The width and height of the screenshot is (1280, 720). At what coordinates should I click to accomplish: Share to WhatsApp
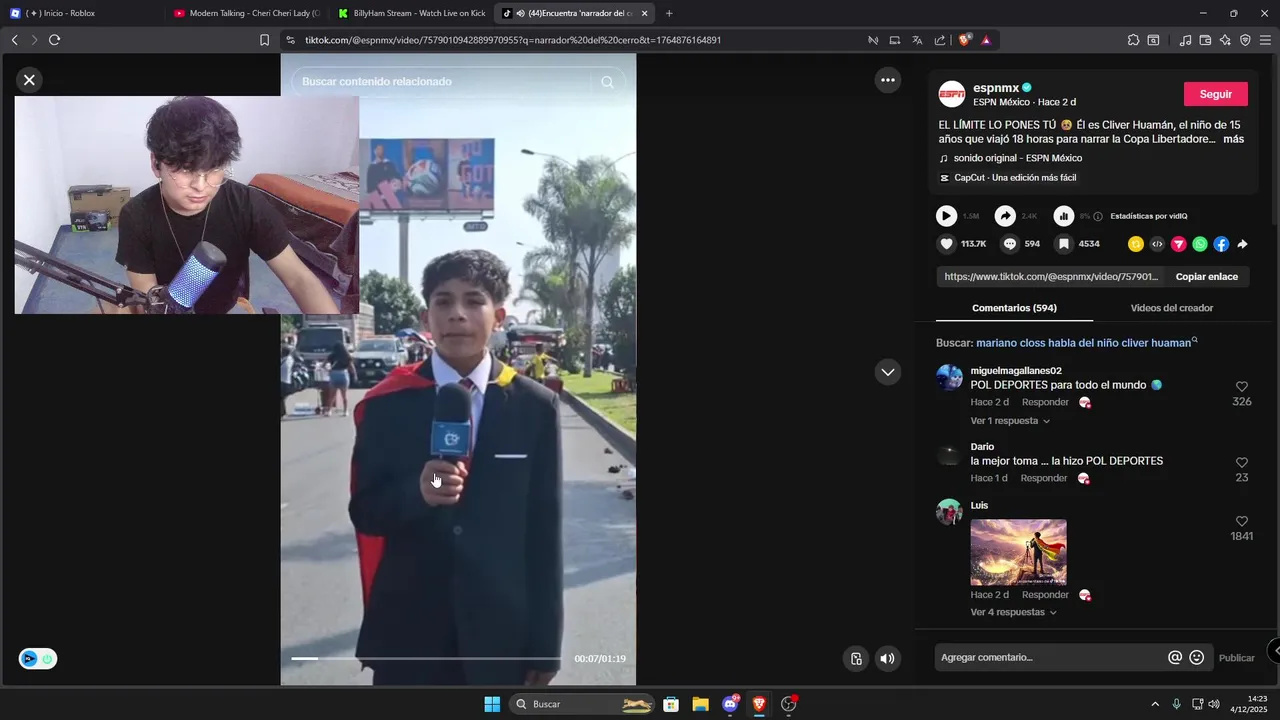pos(1200,244)
